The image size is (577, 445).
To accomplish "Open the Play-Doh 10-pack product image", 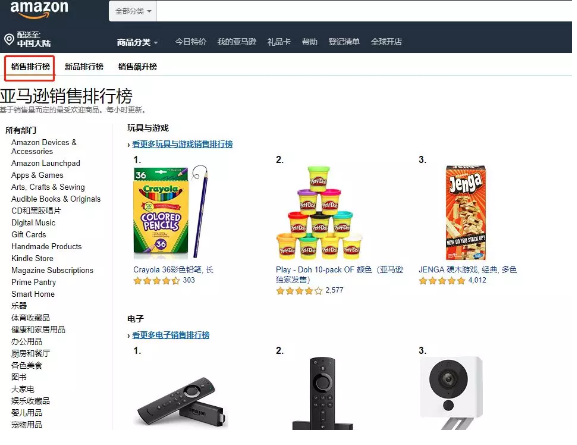I will tap(319, 212).
